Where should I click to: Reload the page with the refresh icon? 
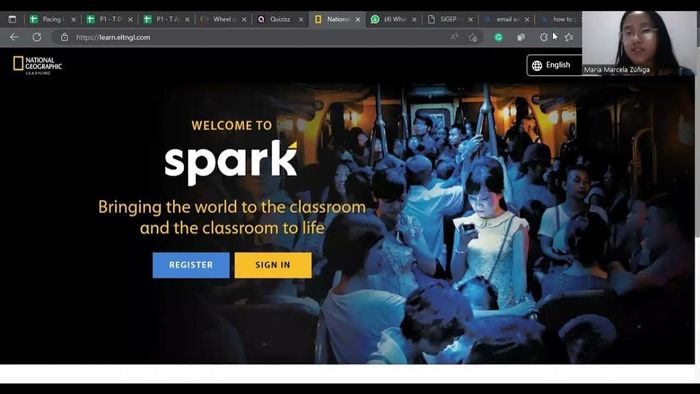(x=37, y=37)
